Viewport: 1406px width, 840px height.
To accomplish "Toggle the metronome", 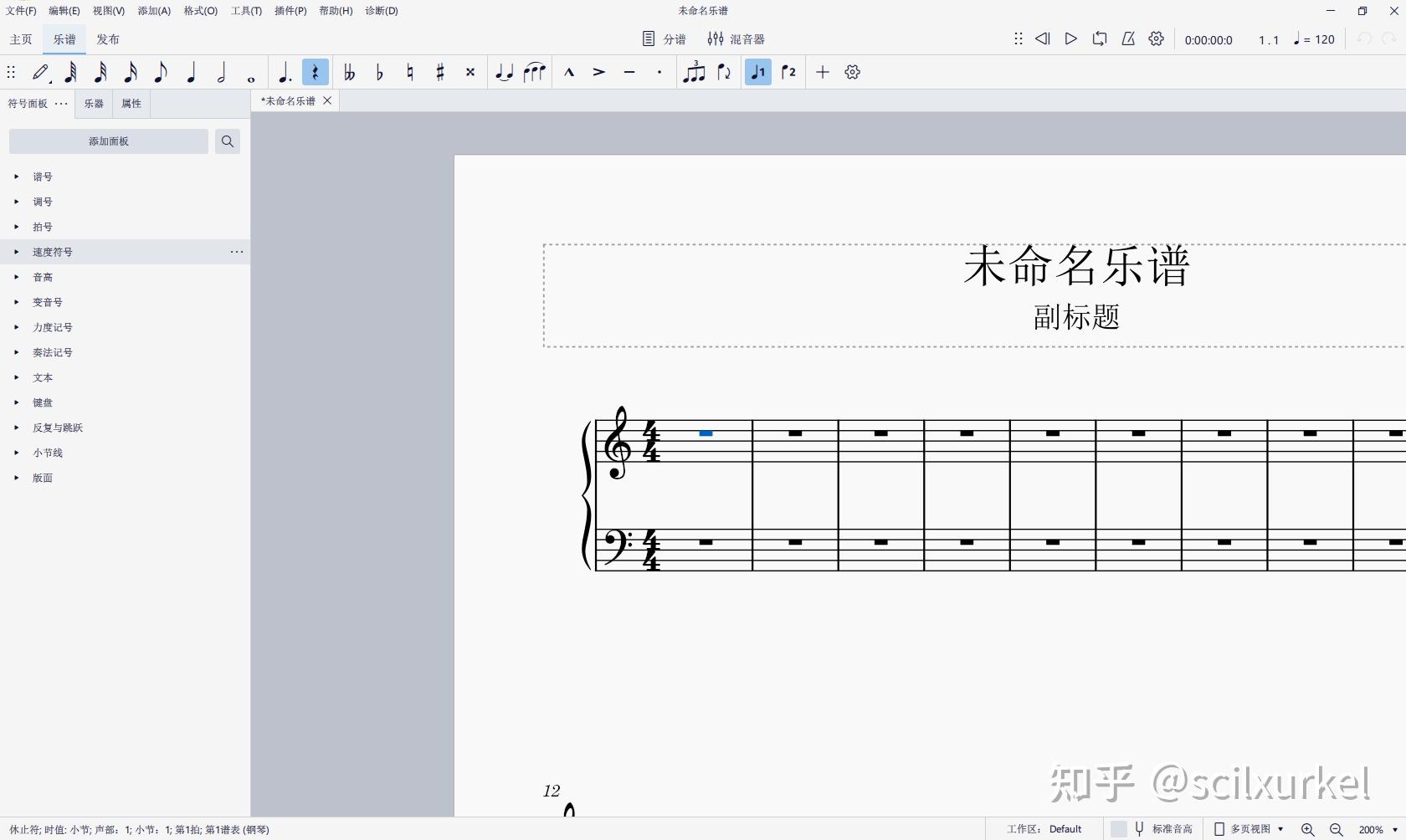I will (x=1128, y=39).
